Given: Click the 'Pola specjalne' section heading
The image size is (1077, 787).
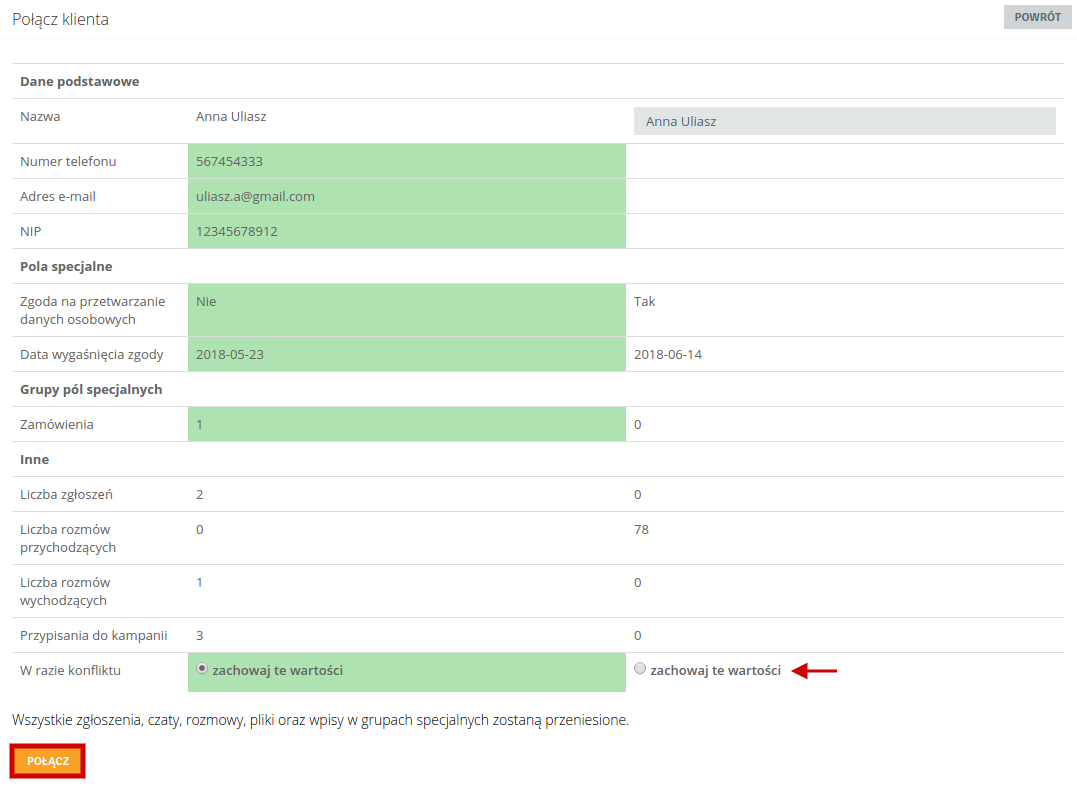Looking at the screenshot, I should (66, 266).
